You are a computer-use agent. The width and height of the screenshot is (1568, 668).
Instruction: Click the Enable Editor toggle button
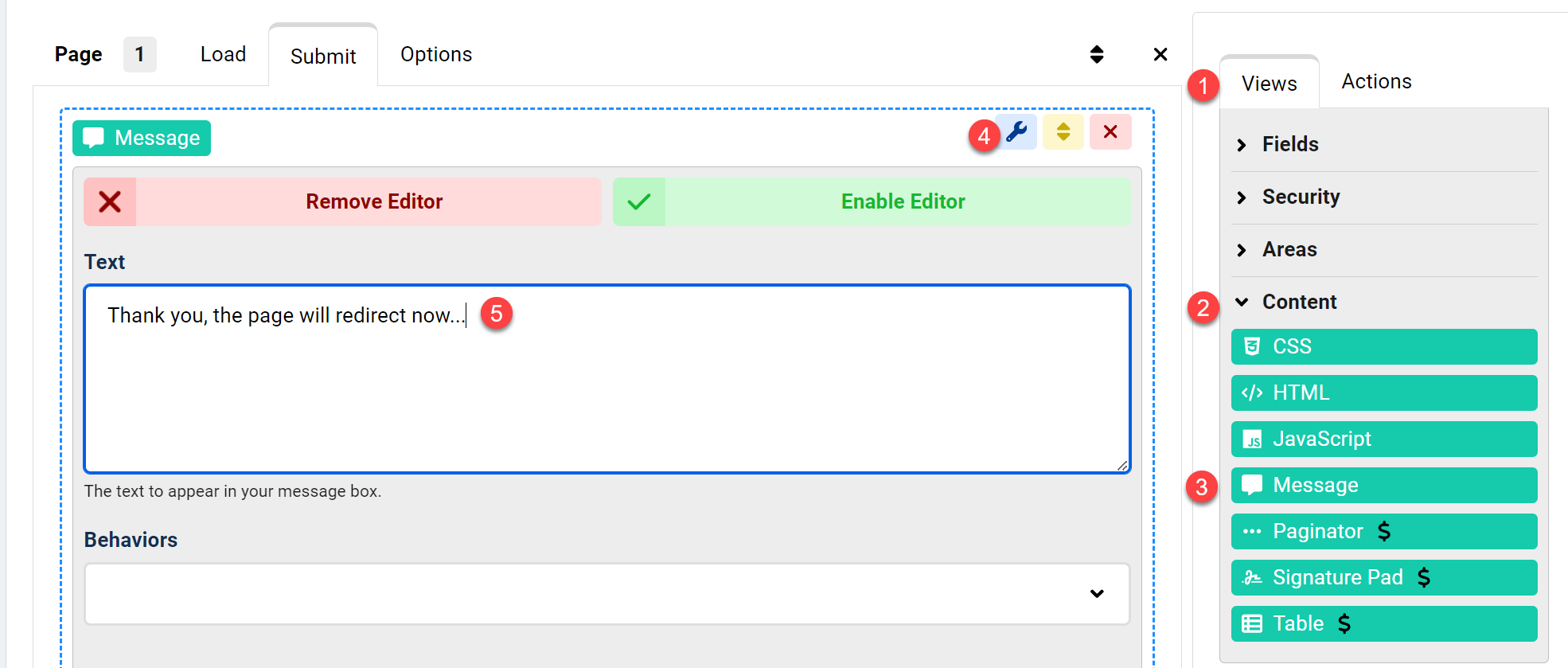click(x=872, y=201)
